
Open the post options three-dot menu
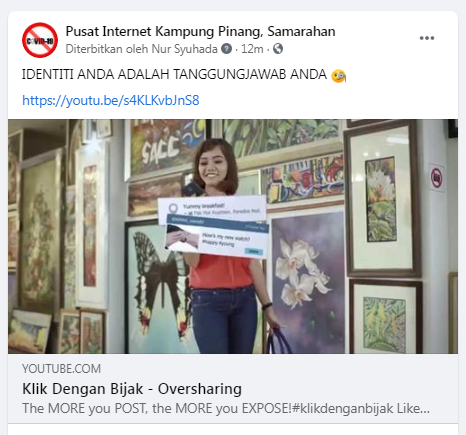click(427, 38)
